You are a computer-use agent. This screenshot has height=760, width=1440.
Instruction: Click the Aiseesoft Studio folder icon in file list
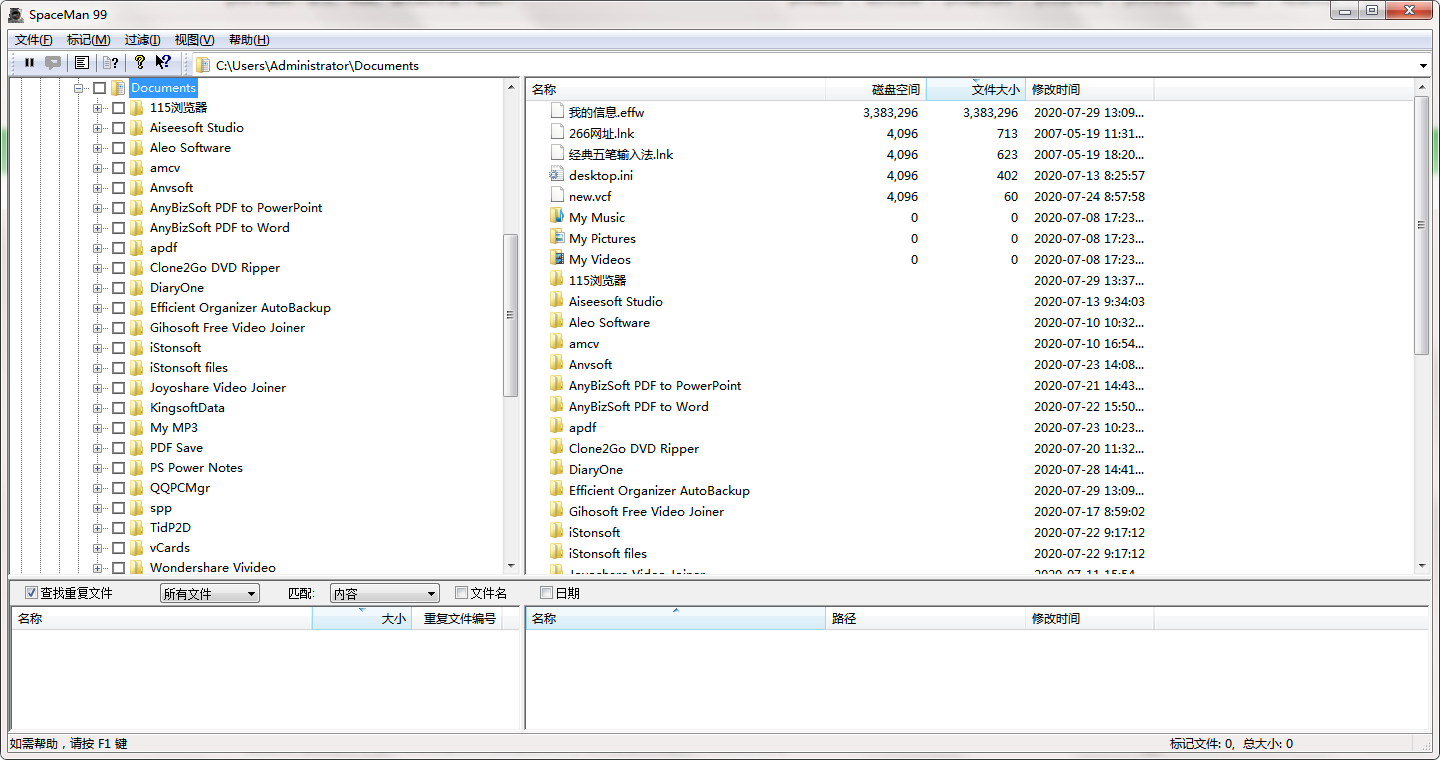(557, 301)
